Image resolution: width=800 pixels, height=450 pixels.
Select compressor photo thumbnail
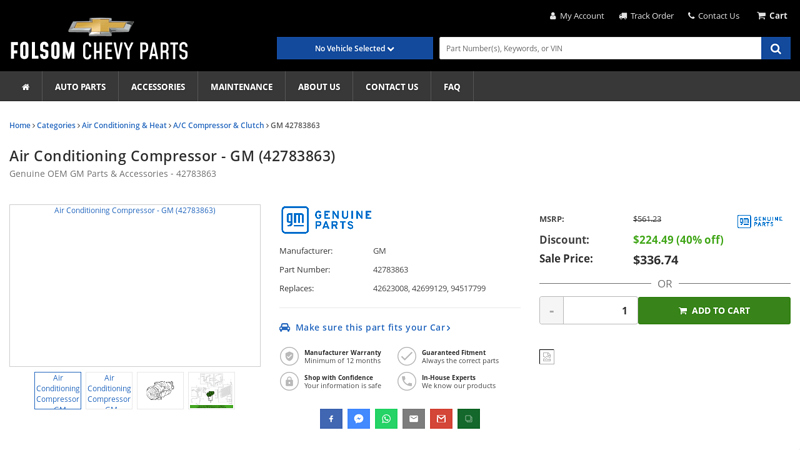(x=160, y=390)
